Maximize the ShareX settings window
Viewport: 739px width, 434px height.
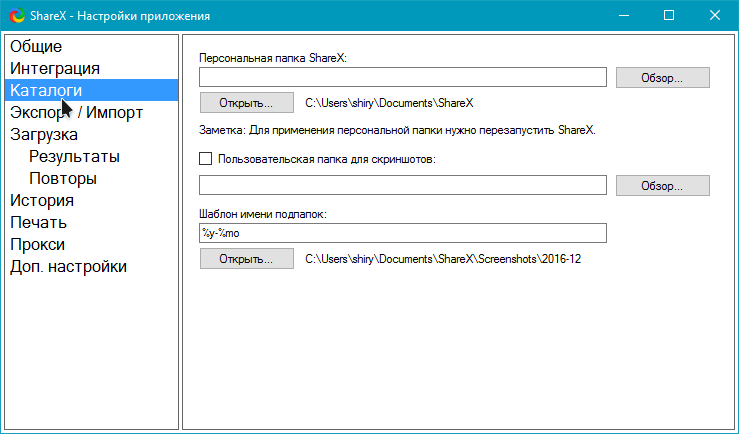point(668,16)
